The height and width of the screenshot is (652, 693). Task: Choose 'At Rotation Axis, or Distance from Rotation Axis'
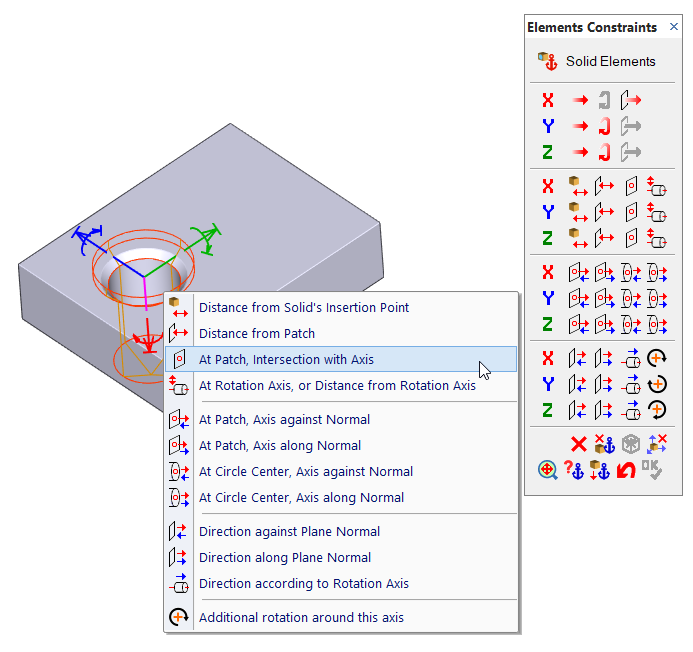coord(337,385)
